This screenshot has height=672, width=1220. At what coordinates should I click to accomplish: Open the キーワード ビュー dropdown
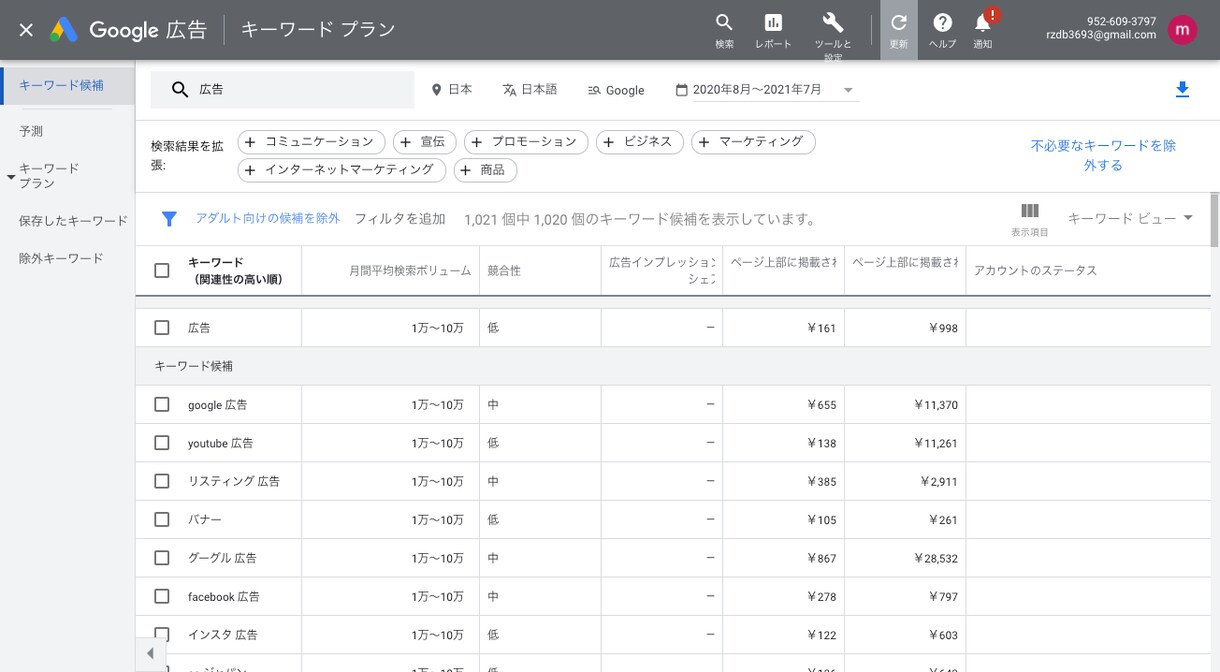point(1131,218)
